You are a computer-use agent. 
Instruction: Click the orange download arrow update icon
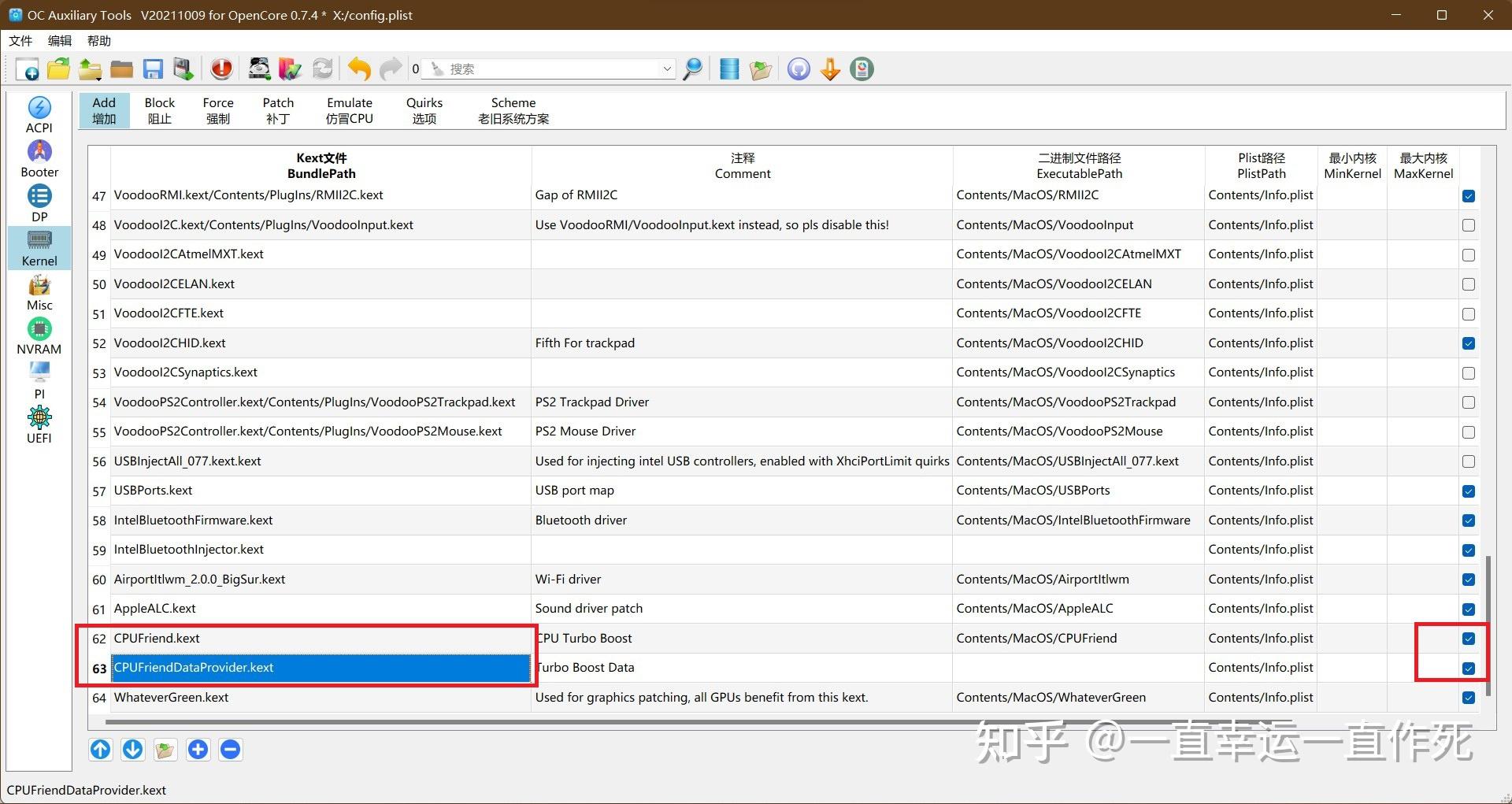pyautogui.click(x=830, y=69)
